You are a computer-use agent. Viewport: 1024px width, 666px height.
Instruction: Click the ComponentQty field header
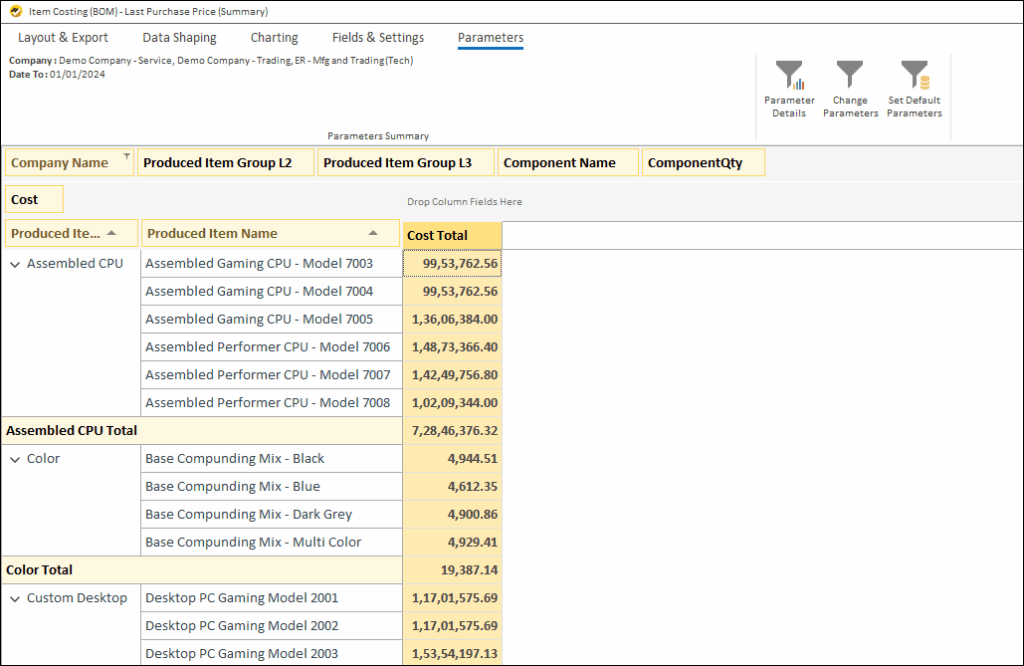pos(703,163)
